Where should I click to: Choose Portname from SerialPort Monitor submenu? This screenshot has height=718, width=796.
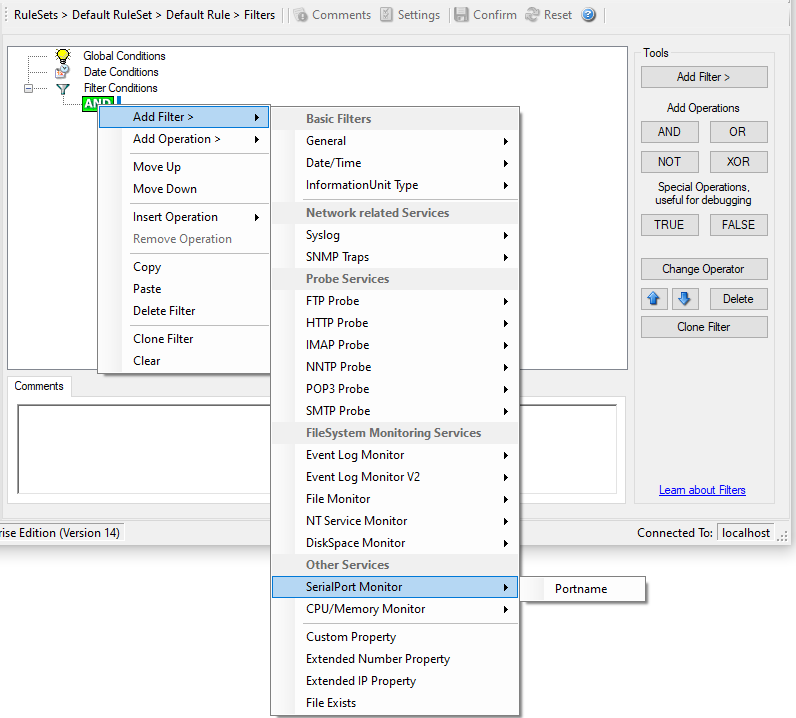coord(581,589)
